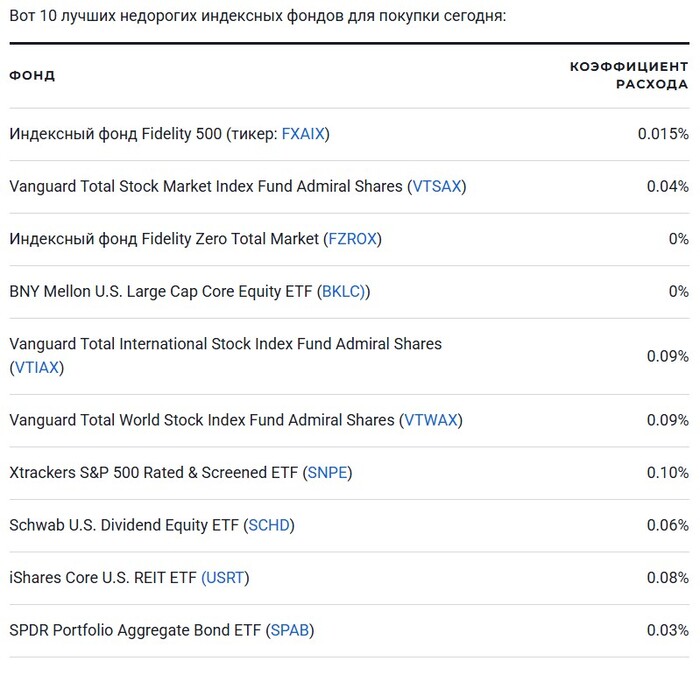The height and width of the screenshot is (675, 700).
Task: Click the 0.08% expense ratio value
Action: click(x=667, y=578)
